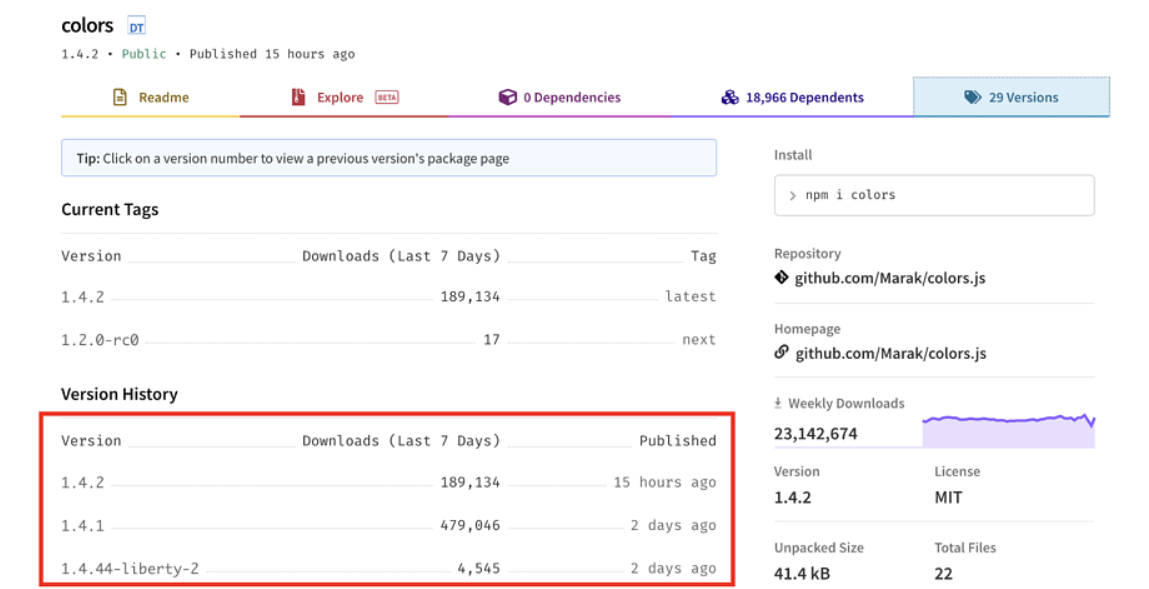The image size is (1149, 589).
Task: Click the Versions tags icon
Action: [972, 97]
